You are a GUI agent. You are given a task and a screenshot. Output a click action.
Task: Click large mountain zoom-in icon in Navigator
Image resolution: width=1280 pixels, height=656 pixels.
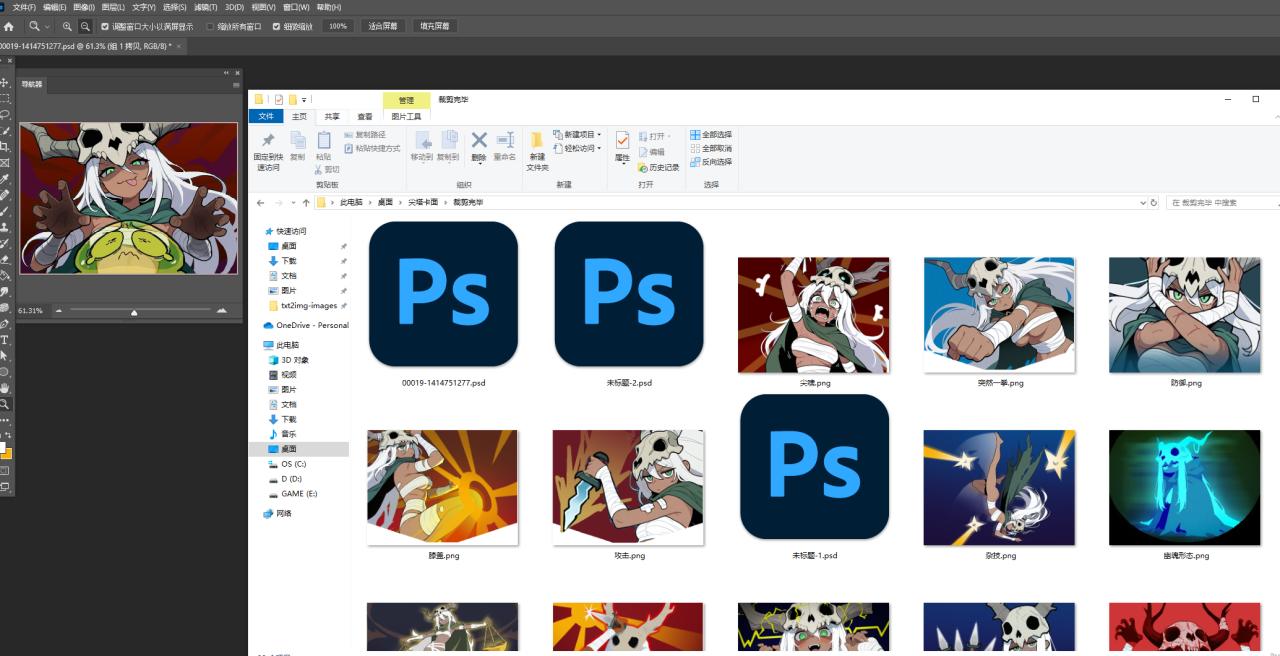pyautogui.click(x=222, y=311)
